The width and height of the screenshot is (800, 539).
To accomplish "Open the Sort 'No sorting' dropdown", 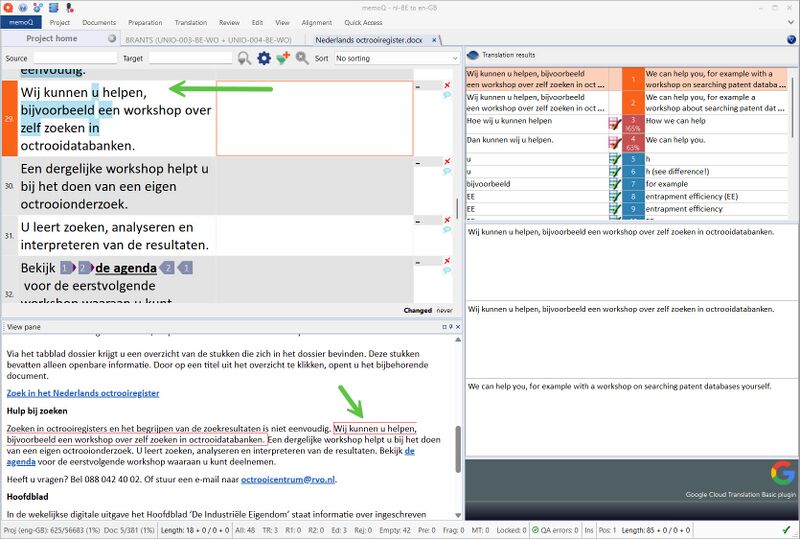I will (396, 58).
